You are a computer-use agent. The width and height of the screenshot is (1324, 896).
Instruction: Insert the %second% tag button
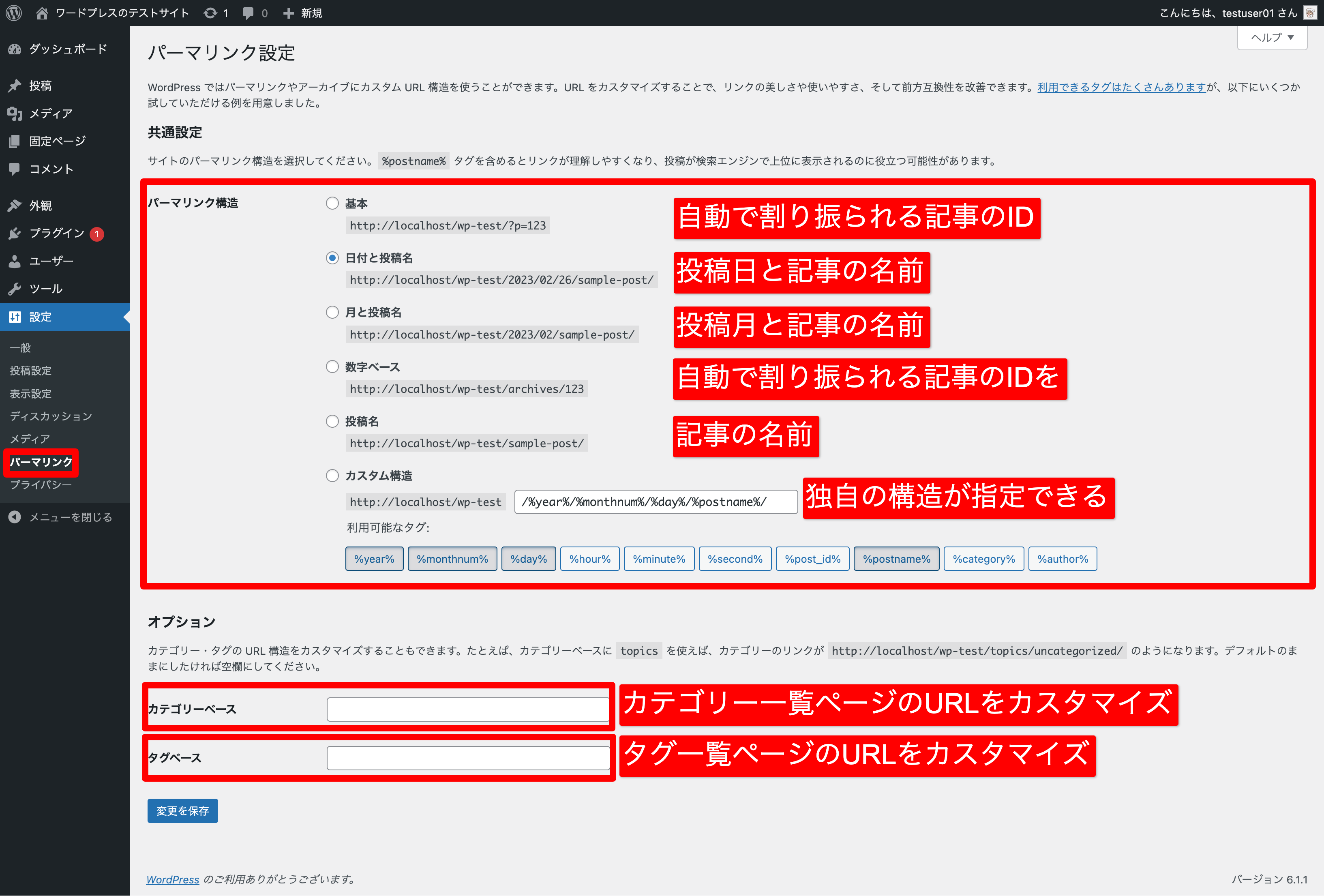[735, 559]
